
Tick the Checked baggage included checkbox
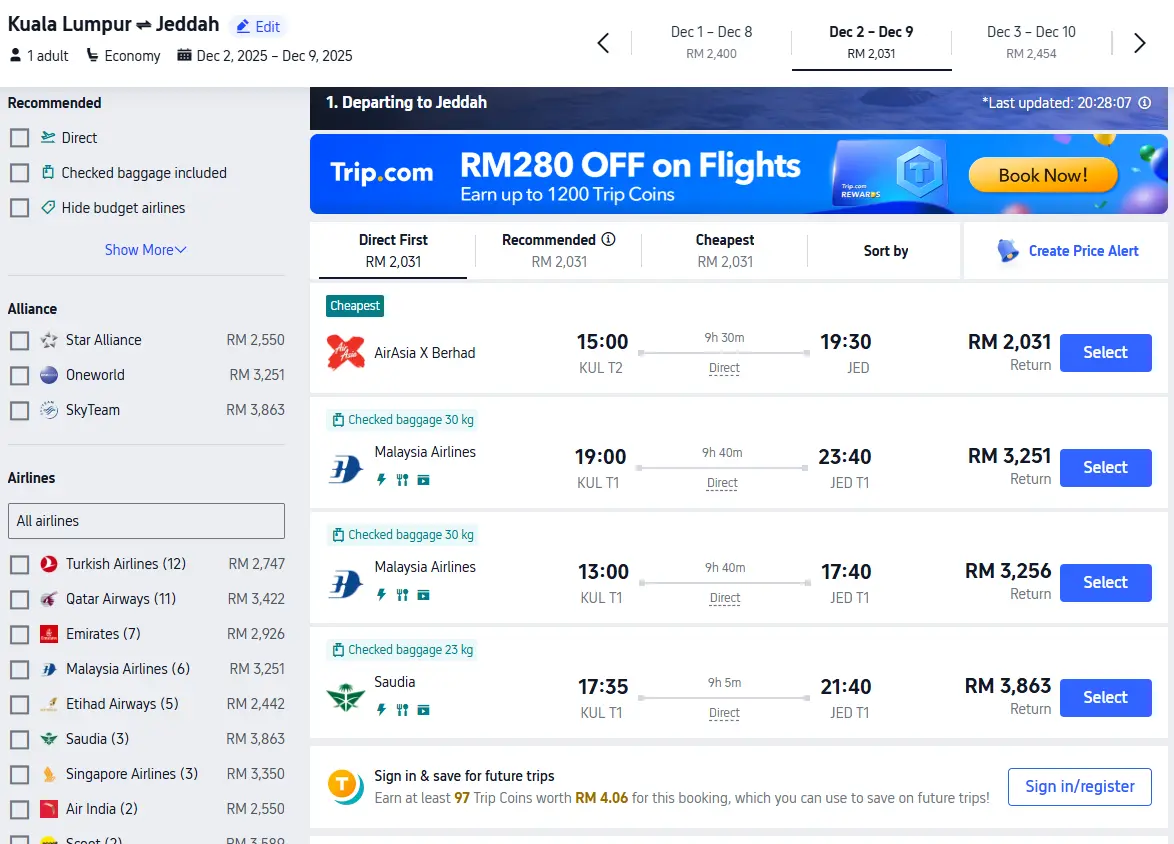click(19, 173)
